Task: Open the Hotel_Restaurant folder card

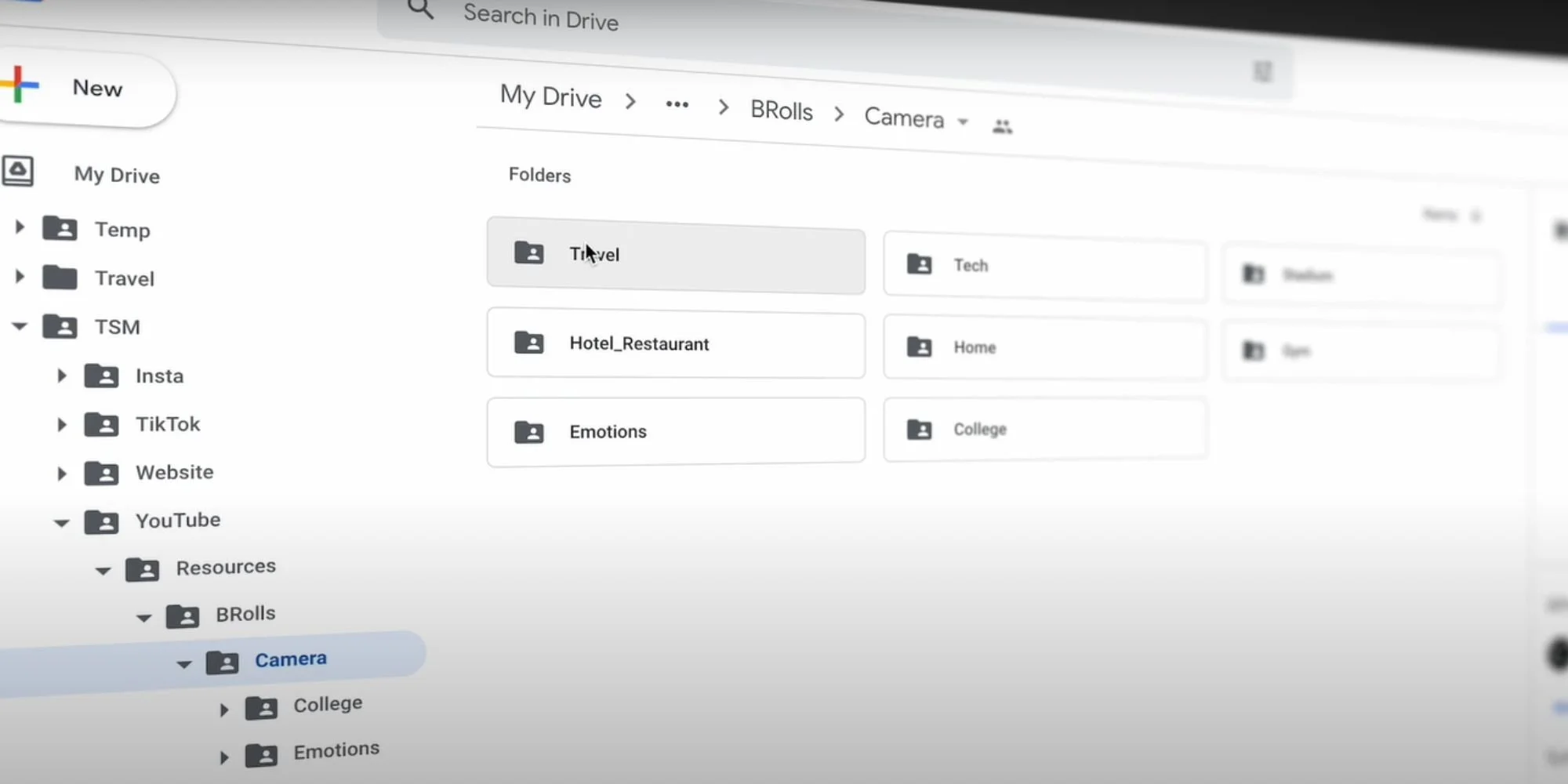Action: coord(676,343)
